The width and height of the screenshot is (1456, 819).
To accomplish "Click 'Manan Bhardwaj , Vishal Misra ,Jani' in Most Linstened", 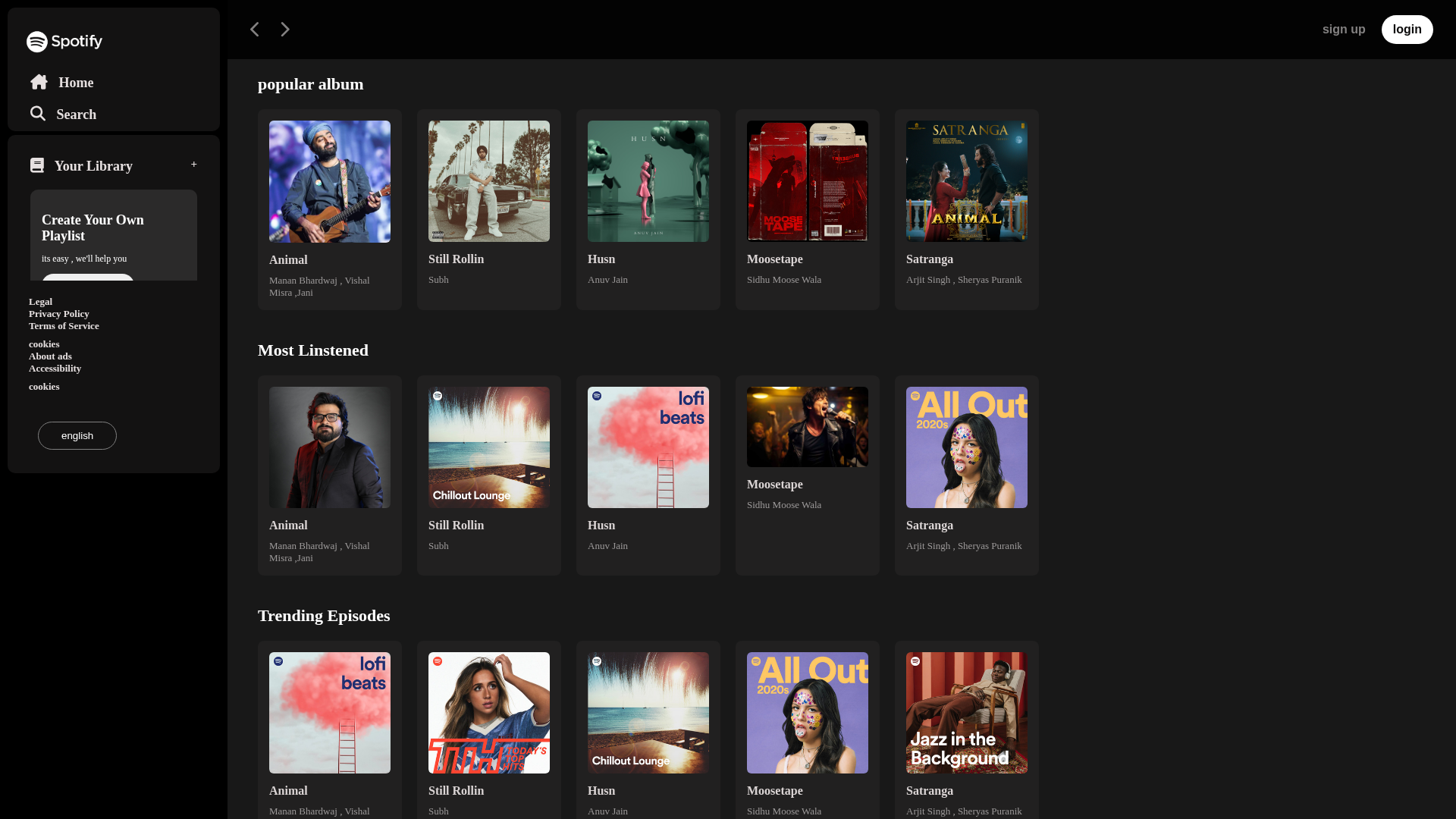I will point(319,552).
